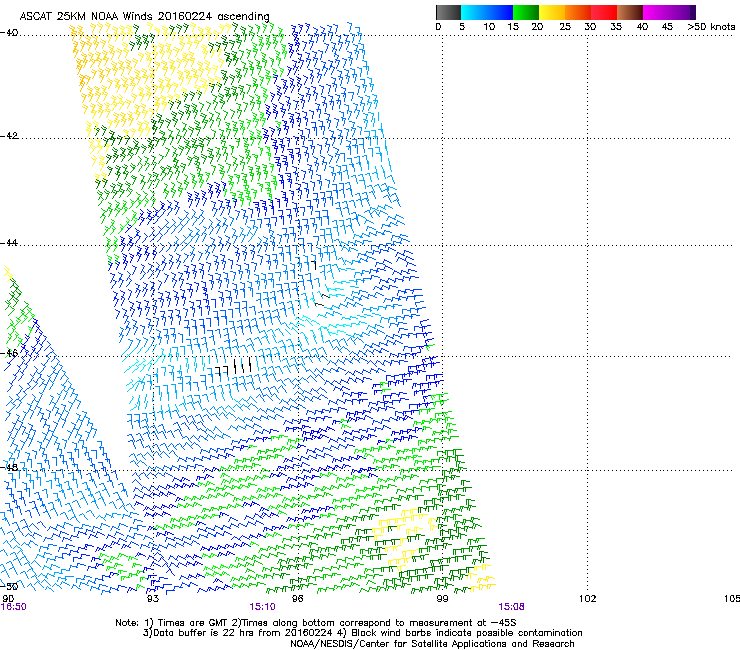Image resolution: width=740 pixels, height=650 pixels.
Task: Click the purple pass time '15:10'
Action: tap(262, 607)
